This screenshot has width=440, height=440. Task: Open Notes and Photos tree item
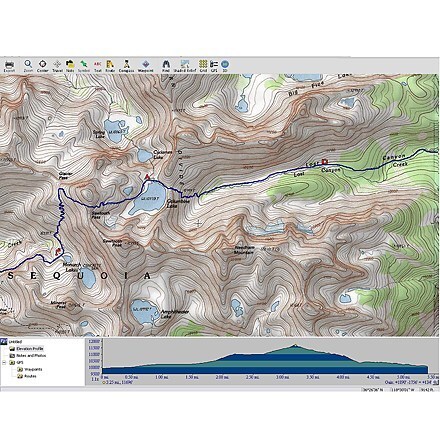click(31, 356)
